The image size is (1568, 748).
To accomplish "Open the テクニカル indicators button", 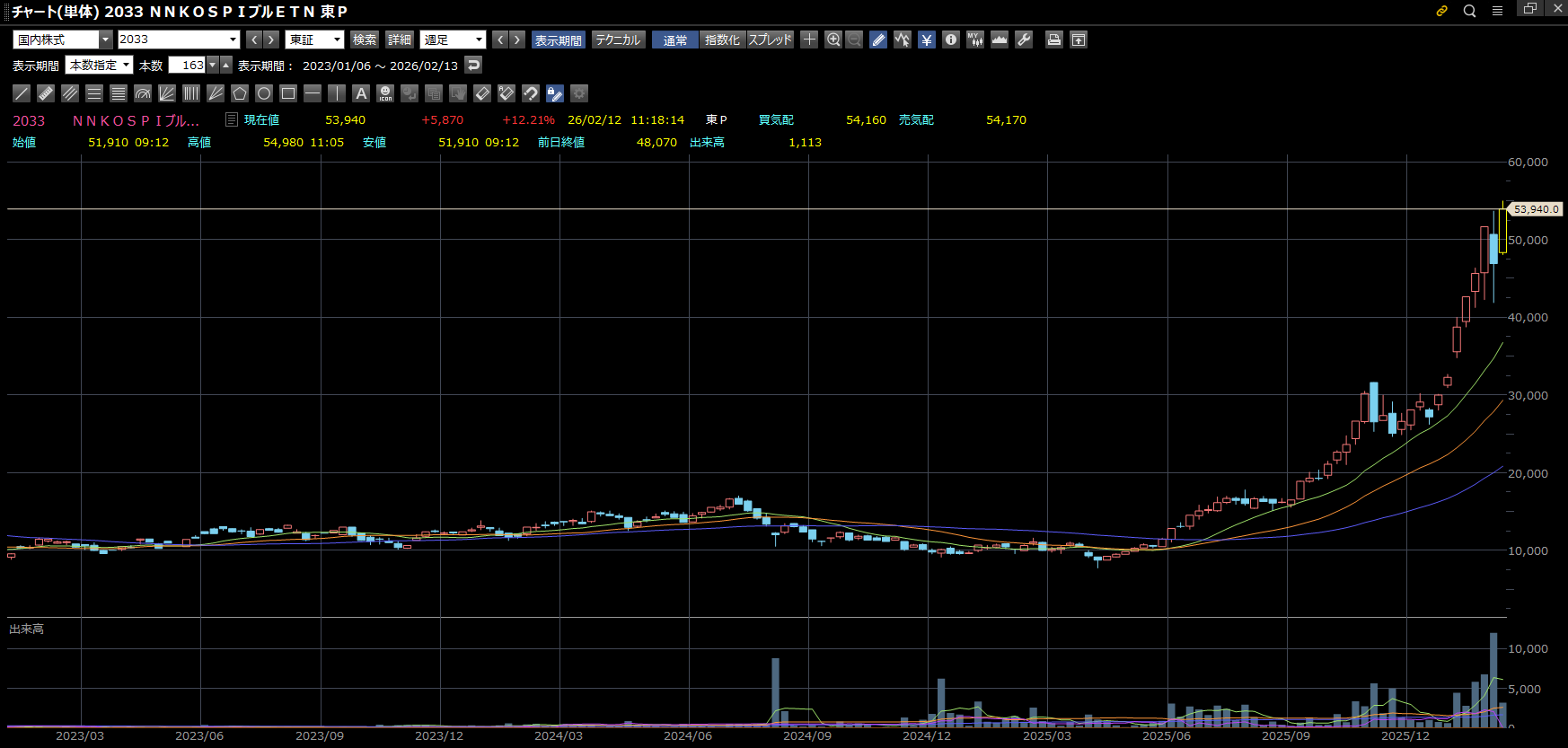I will (x=618, y=40).
